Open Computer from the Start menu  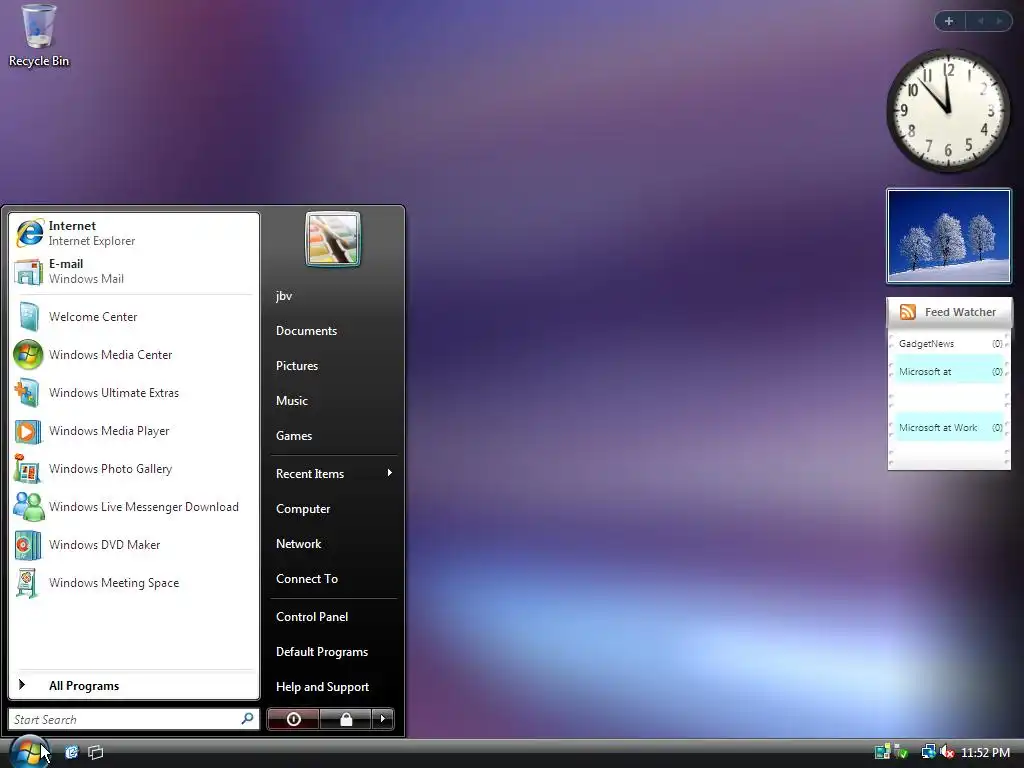pos(333,509)
